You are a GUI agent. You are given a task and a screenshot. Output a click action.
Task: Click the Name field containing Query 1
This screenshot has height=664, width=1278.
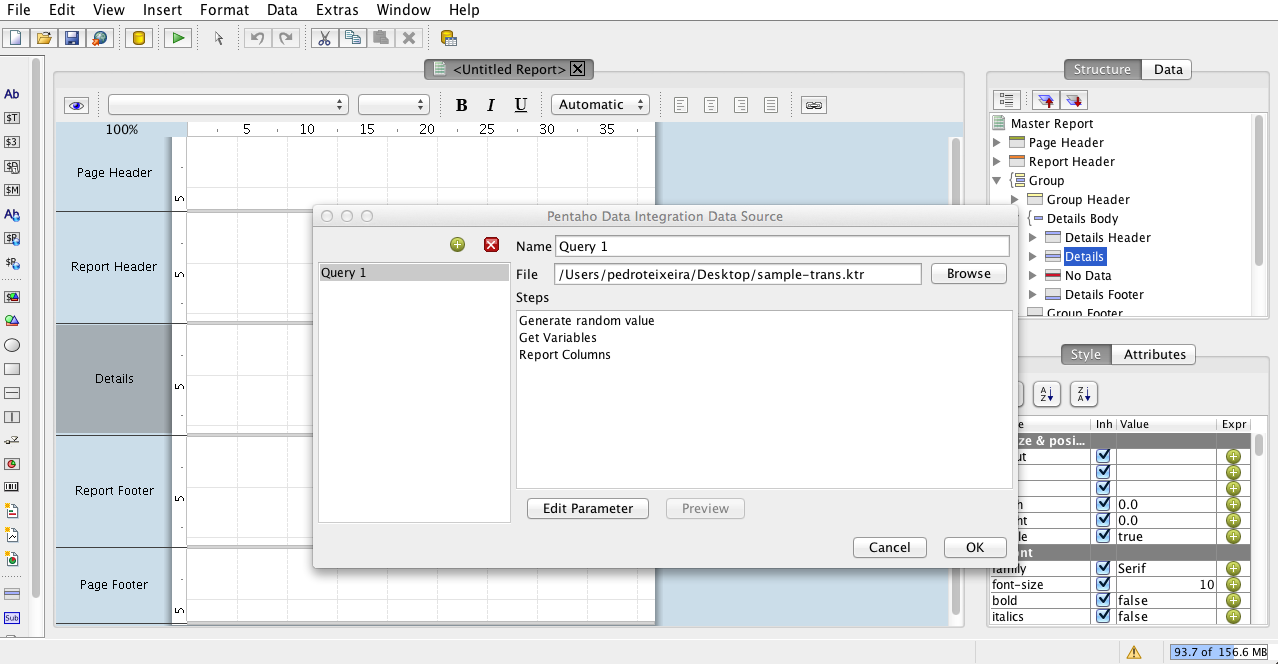782,246
